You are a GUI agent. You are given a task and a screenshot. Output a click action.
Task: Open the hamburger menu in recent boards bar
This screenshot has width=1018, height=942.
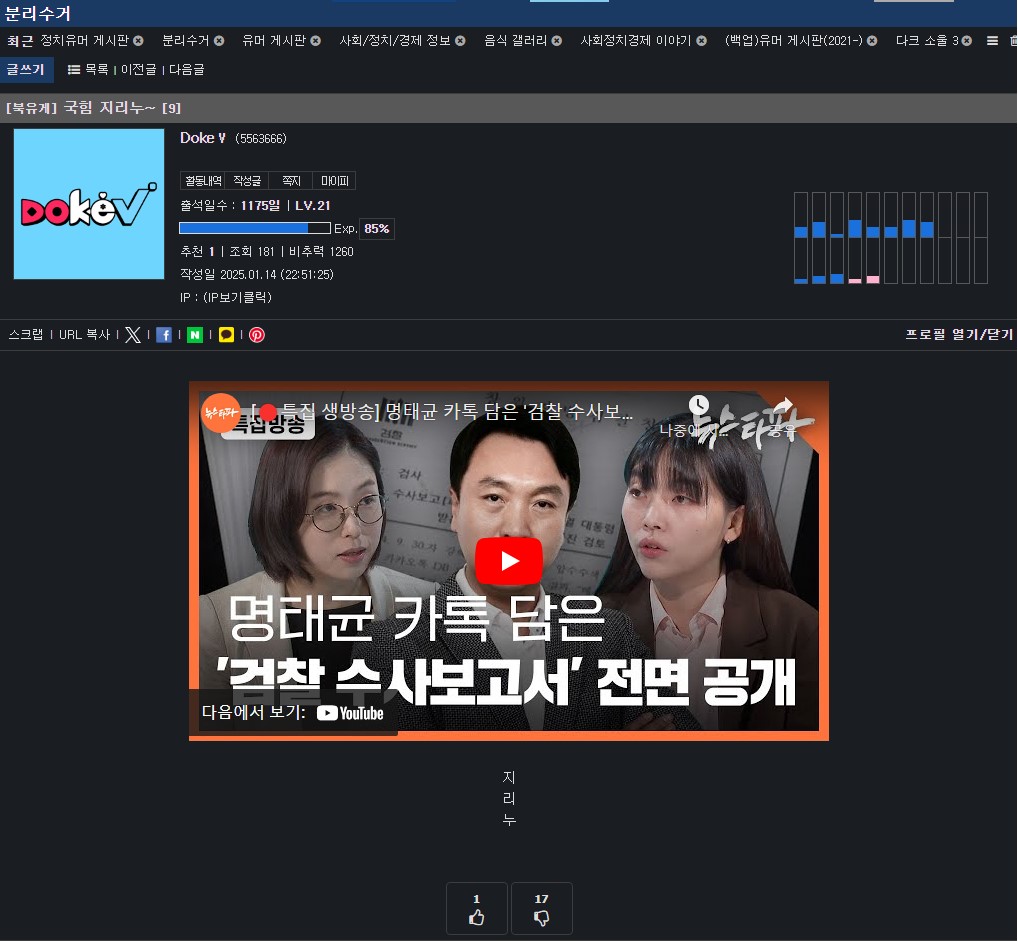pos(992,41)
